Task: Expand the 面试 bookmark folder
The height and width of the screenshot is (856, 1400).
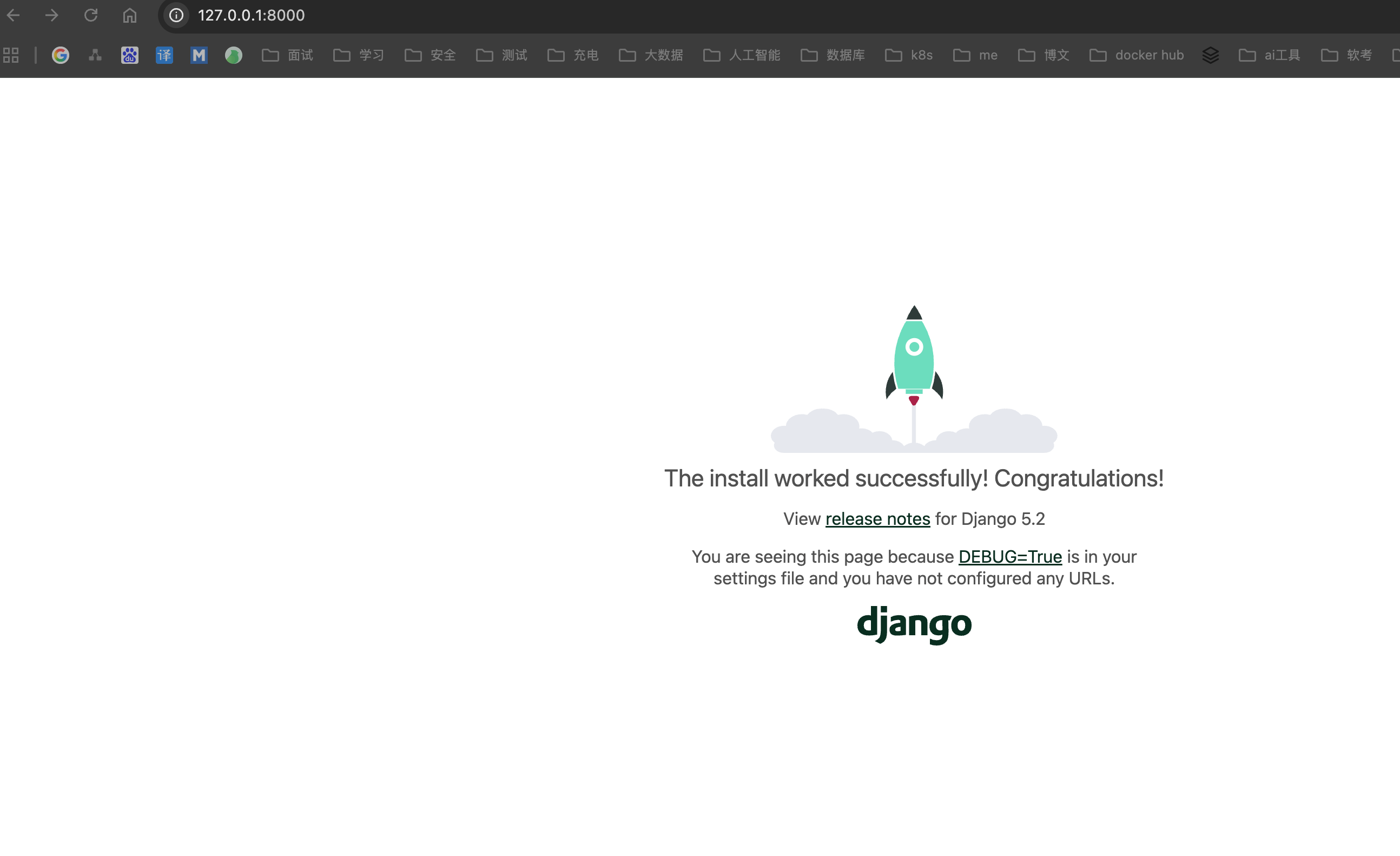Action: click(x=287, y=55)
